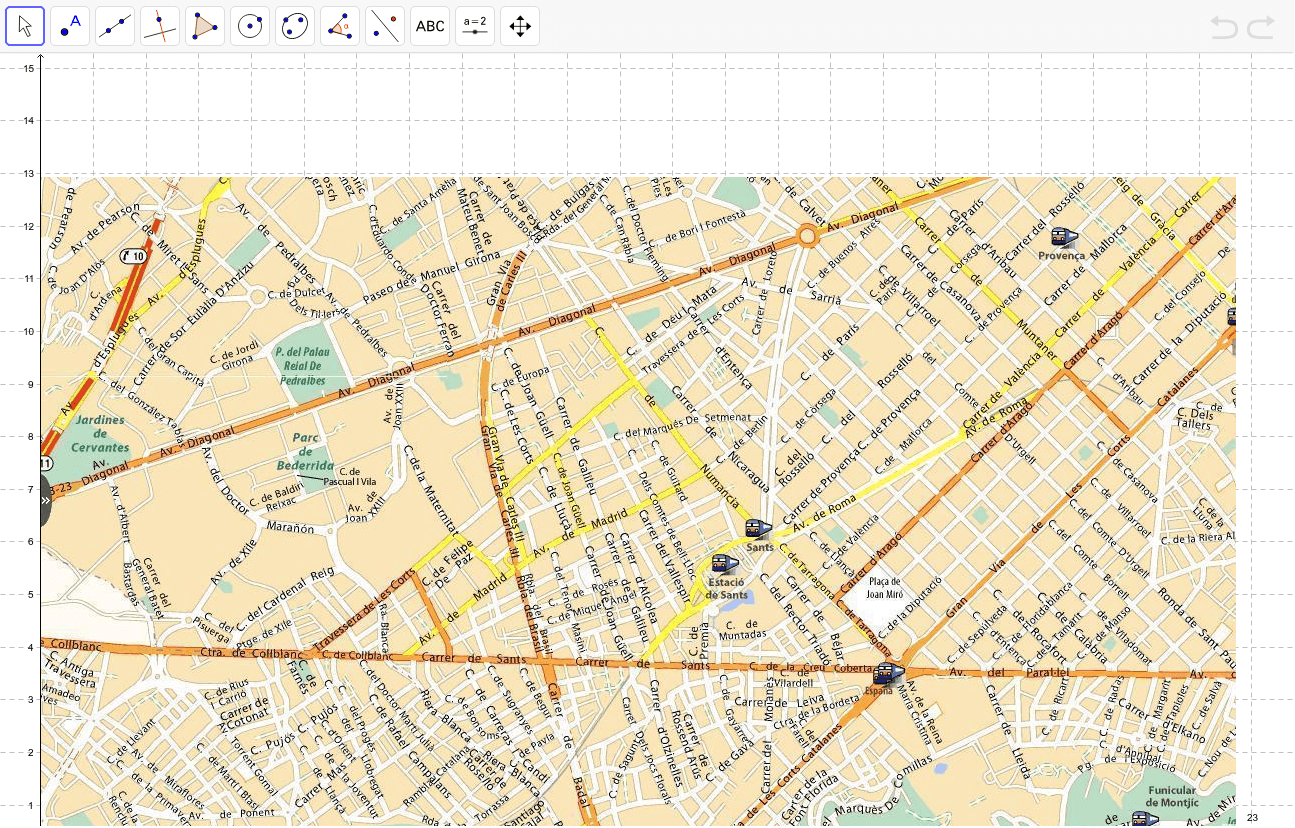Pick the Perpendicular Line tool
The width and height of the screenshot is (1295, 828).
tap(160, 26)
